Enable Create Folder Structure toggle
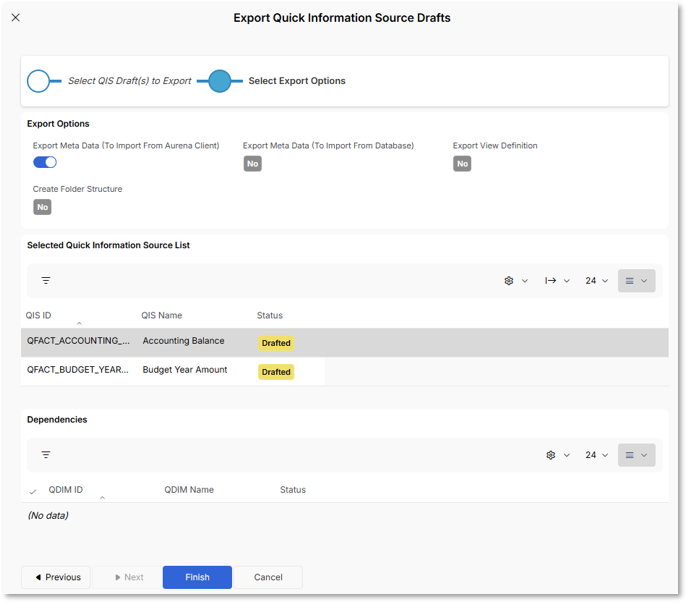 coord(42,207)
